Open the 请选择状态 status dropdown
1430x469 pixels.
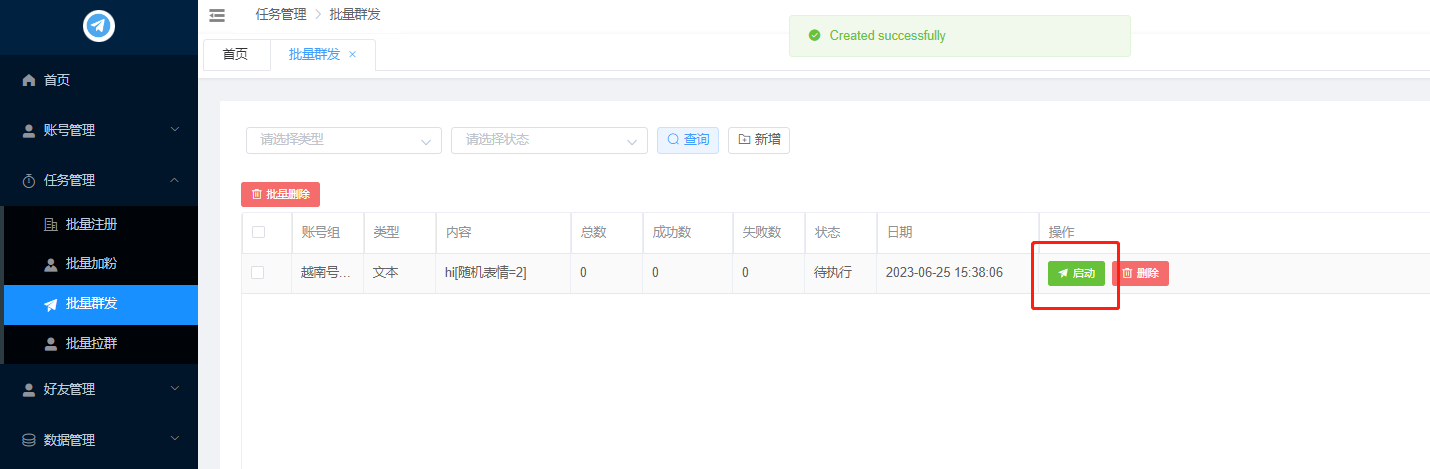[549, 140]
